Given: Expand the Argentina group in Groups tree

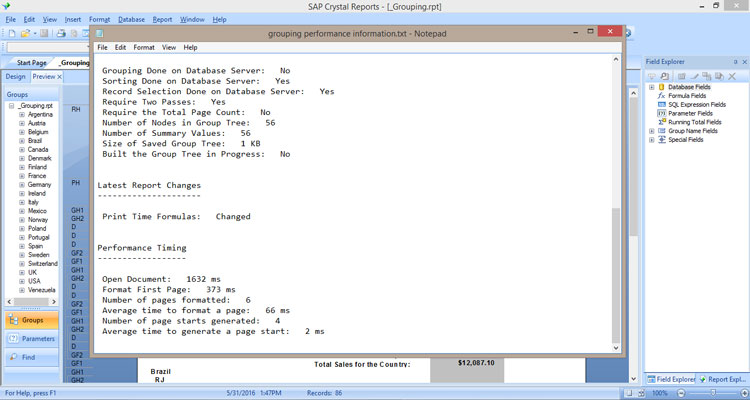Looking at the screenshot, I should 22,115.
